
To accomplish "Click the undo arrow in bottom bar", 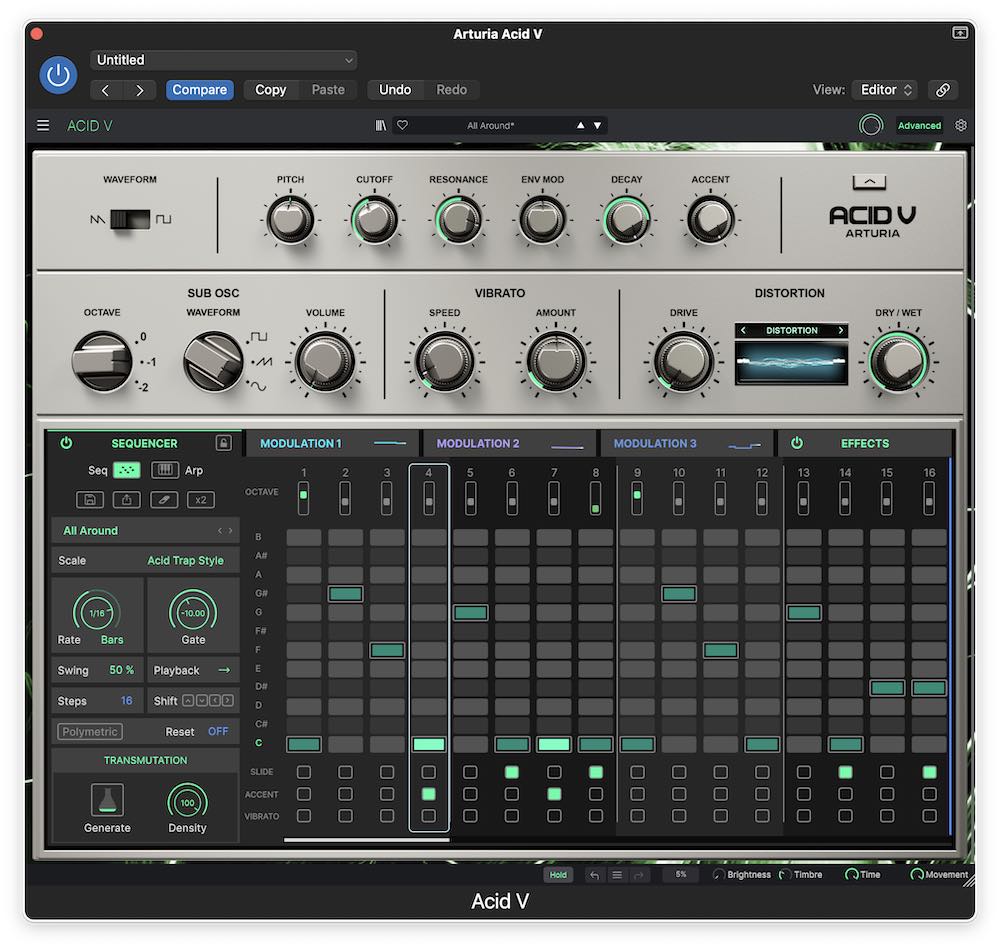I will 594,875.
